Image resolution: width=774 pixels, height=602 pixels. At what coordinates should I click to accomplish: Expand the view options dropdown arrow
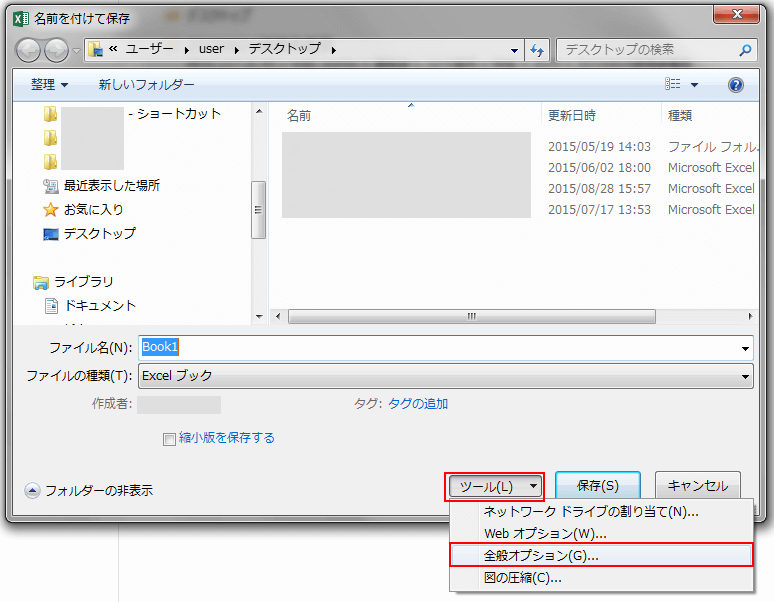click(x=694, y=85)
